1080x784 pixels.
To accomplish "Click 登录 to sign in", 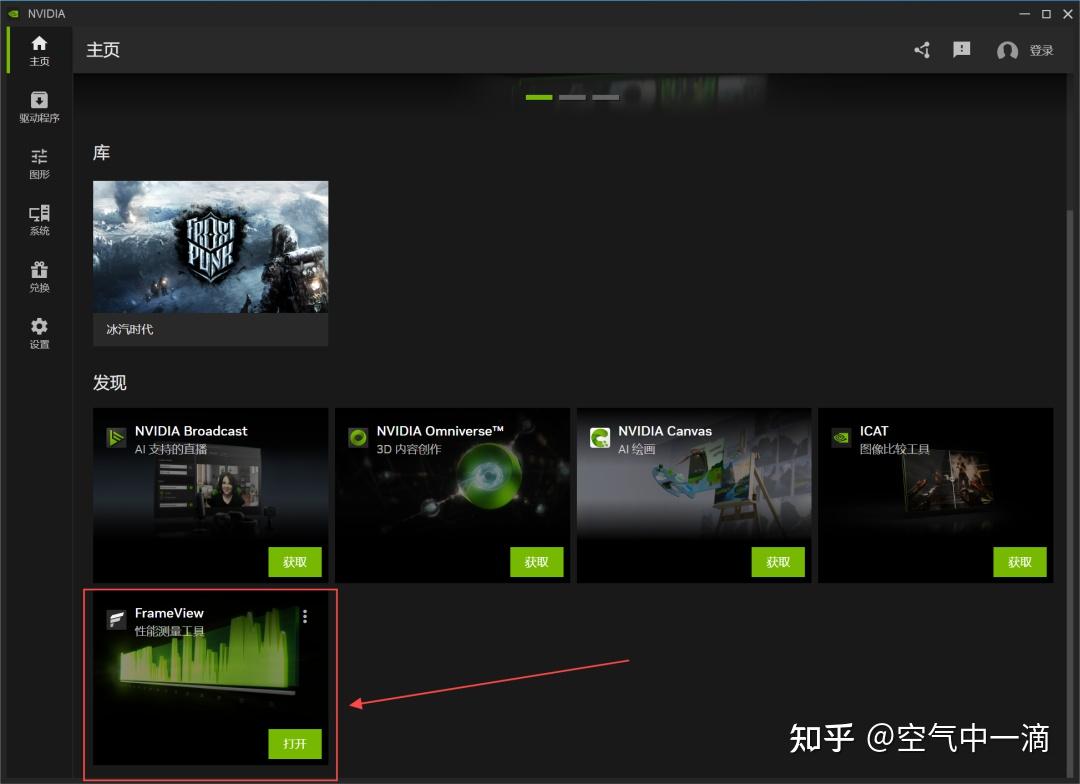I will pyautogui.click(x=1041, y=49).
